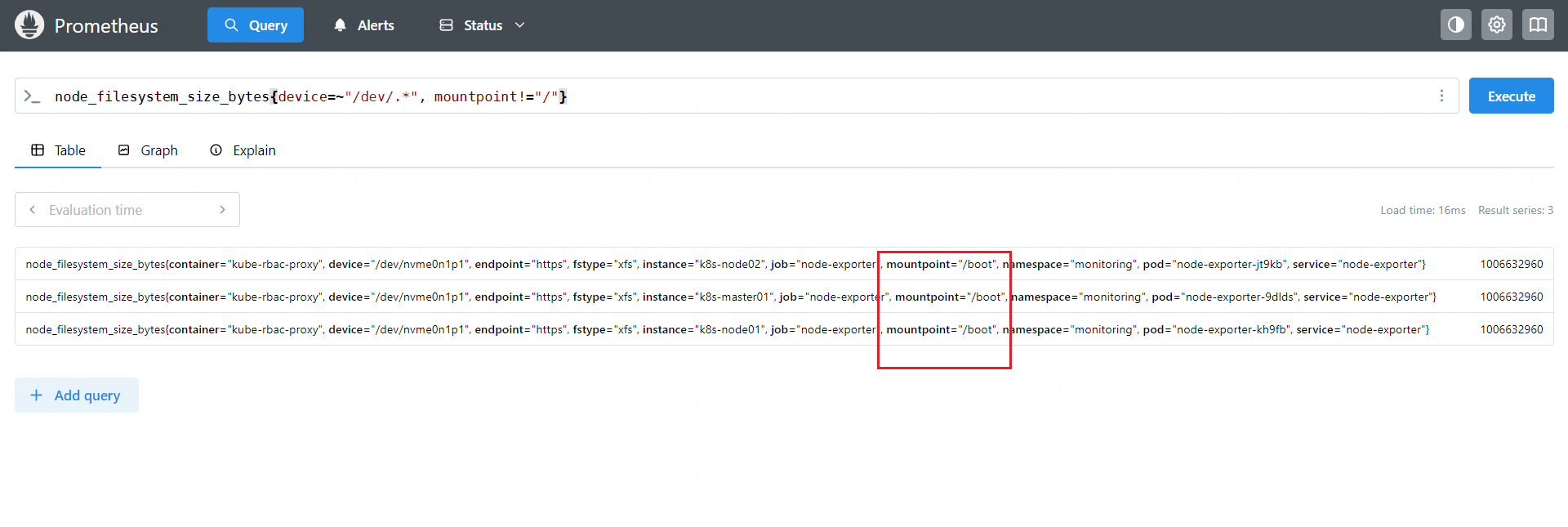Open the settings gear icon

(x=1496, y=25)
